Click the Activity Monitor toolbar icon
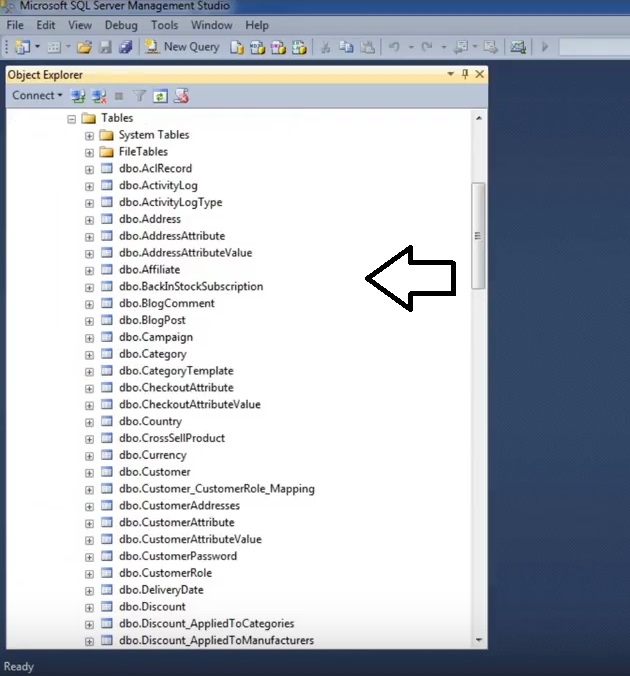Image resolution: width=630 pixels, height=676 pixels. (x=518, y=47)
